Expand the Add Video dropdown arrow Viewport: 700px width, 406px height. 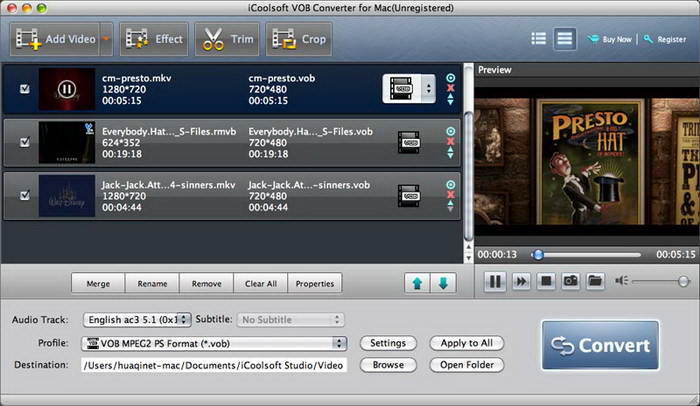tap(106, 39)
